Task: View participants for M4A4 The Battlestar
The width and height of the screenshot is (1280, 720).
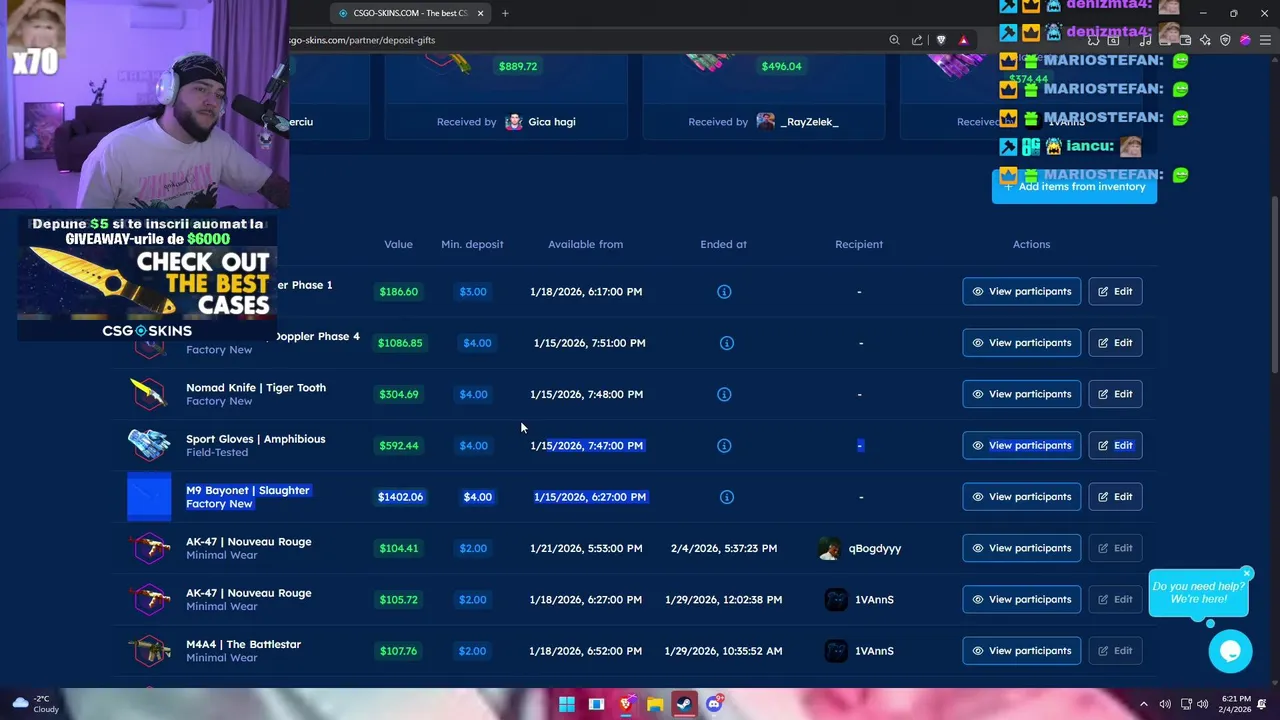Action: point(1021,651)
